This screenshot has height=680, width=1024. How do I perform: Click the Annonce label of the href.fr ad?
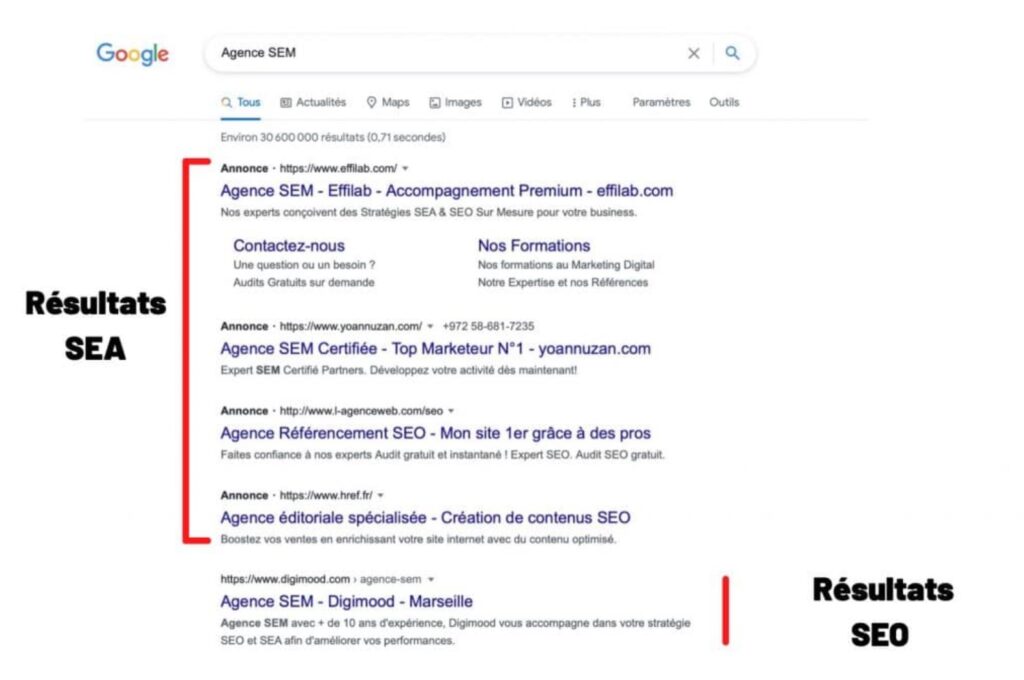tap(244, 496)
